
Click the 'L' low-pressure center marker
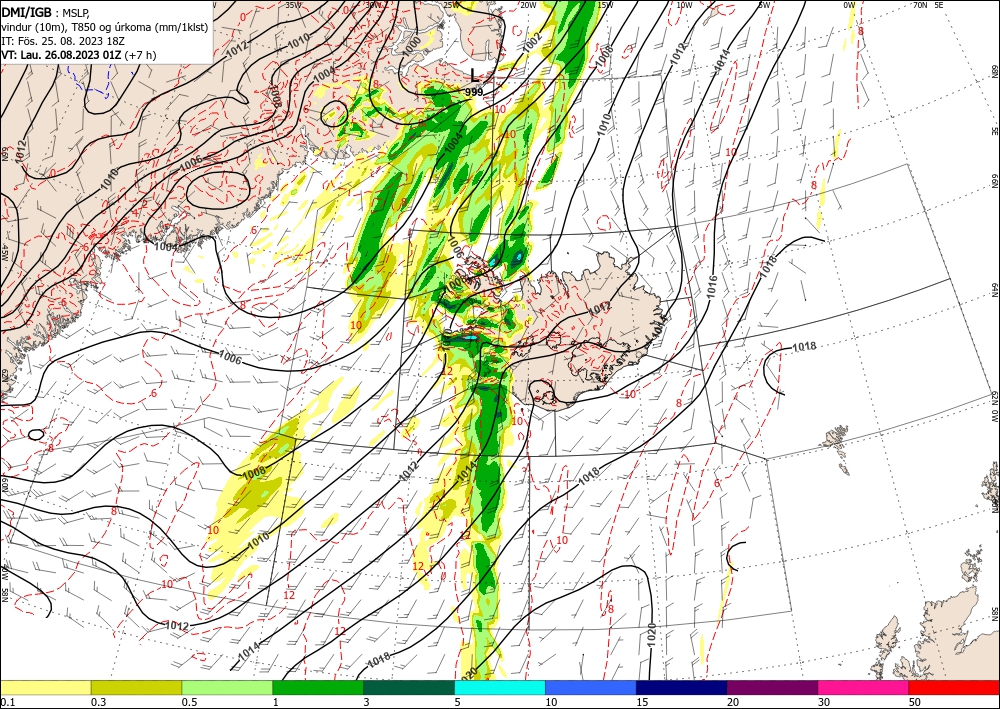(474, 75)
